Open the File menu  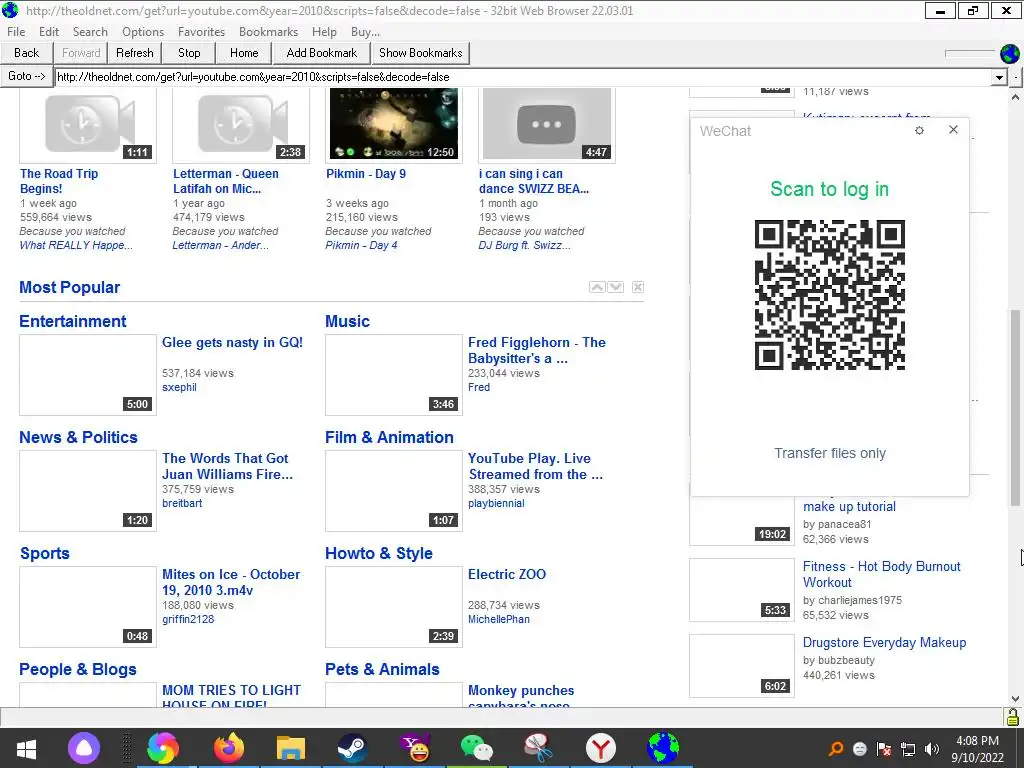[16, 32]
